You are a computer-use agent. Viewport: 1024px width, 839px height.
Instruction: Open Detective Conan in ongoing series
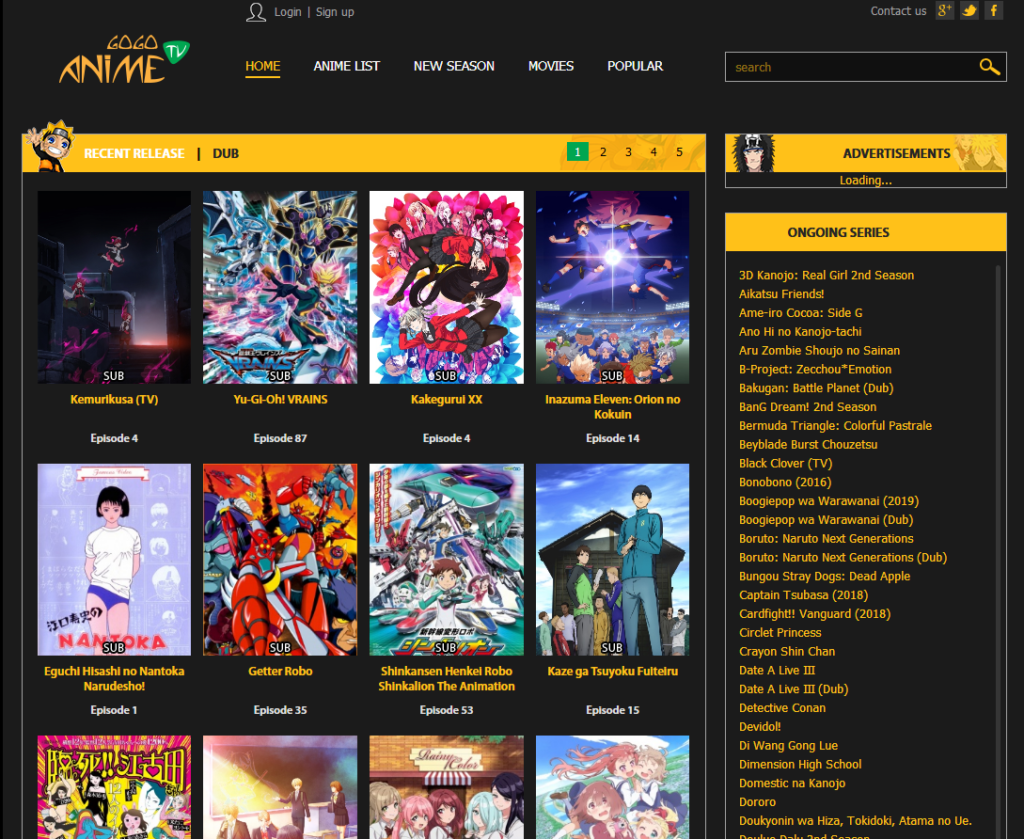(x=782, y=708)
